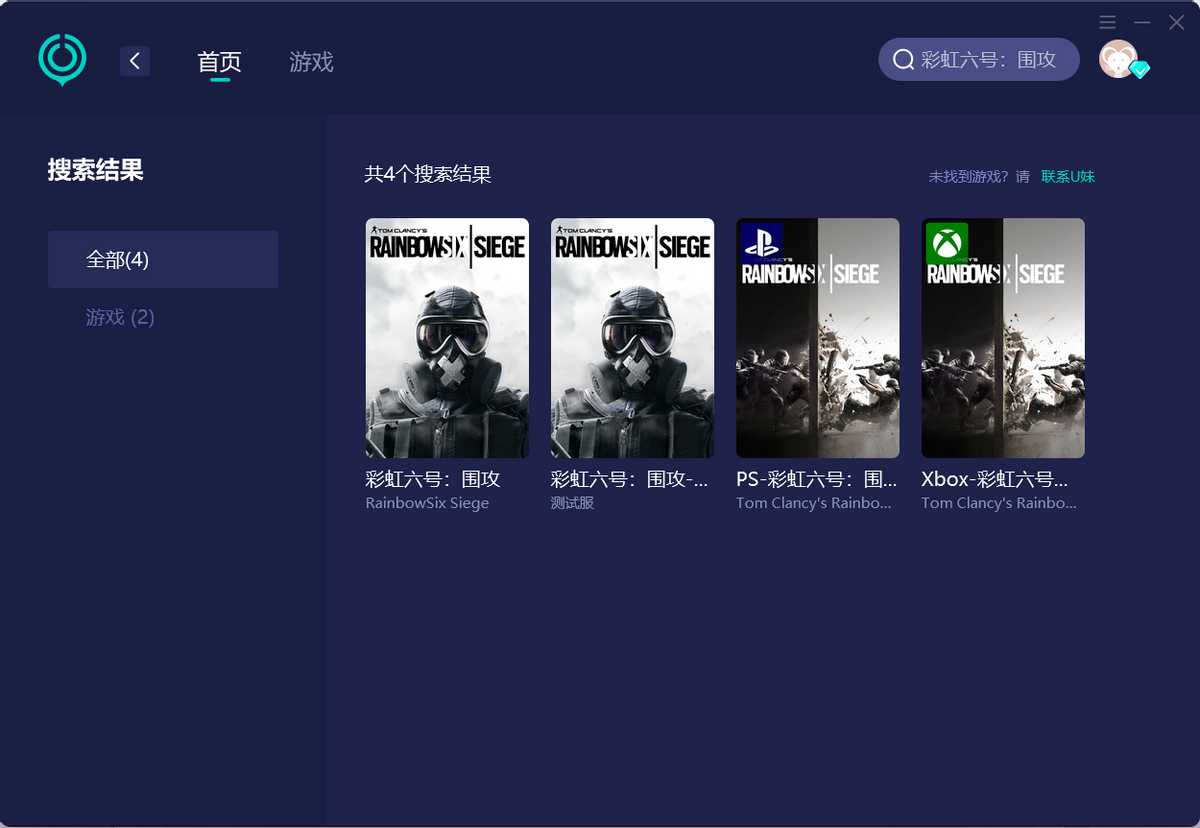This screenshot has width=1200, height=828.
Task: Switch to the 游戏 tab
Action: (311, 62)
